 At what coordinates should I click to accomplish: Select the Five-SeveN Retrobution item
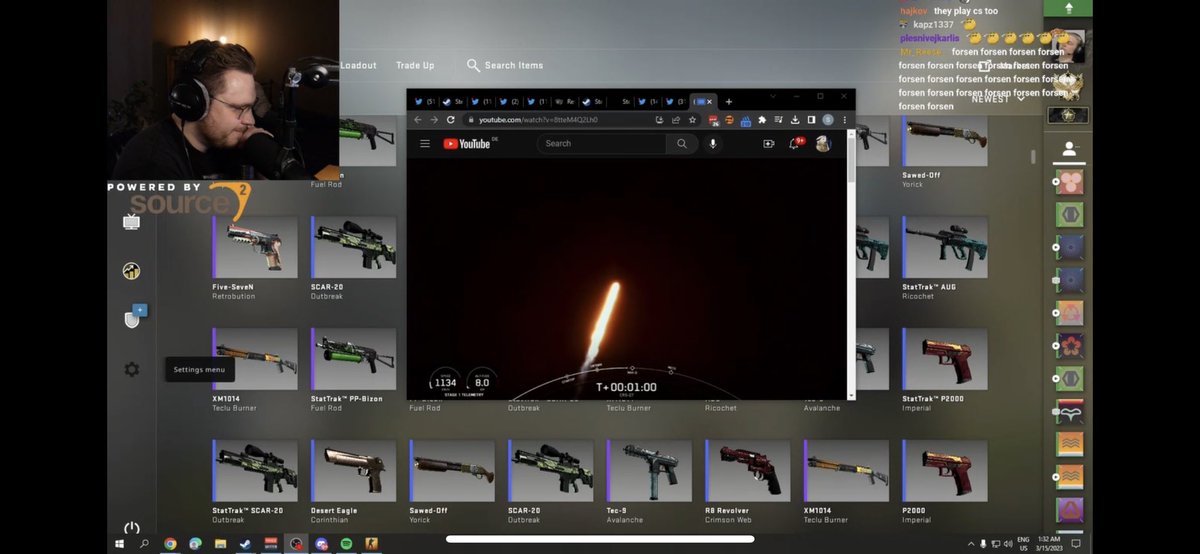[x=255, y=259]
